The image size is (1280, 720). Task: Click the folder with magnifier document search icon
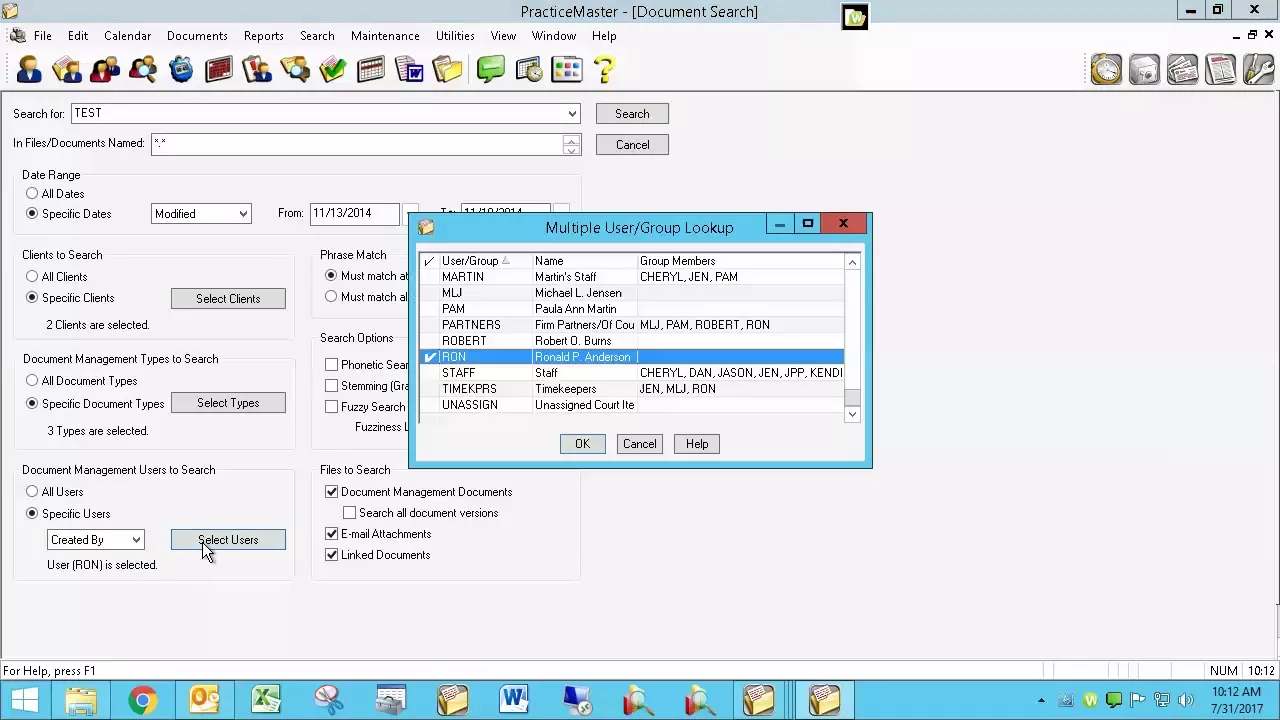(295, 69)
